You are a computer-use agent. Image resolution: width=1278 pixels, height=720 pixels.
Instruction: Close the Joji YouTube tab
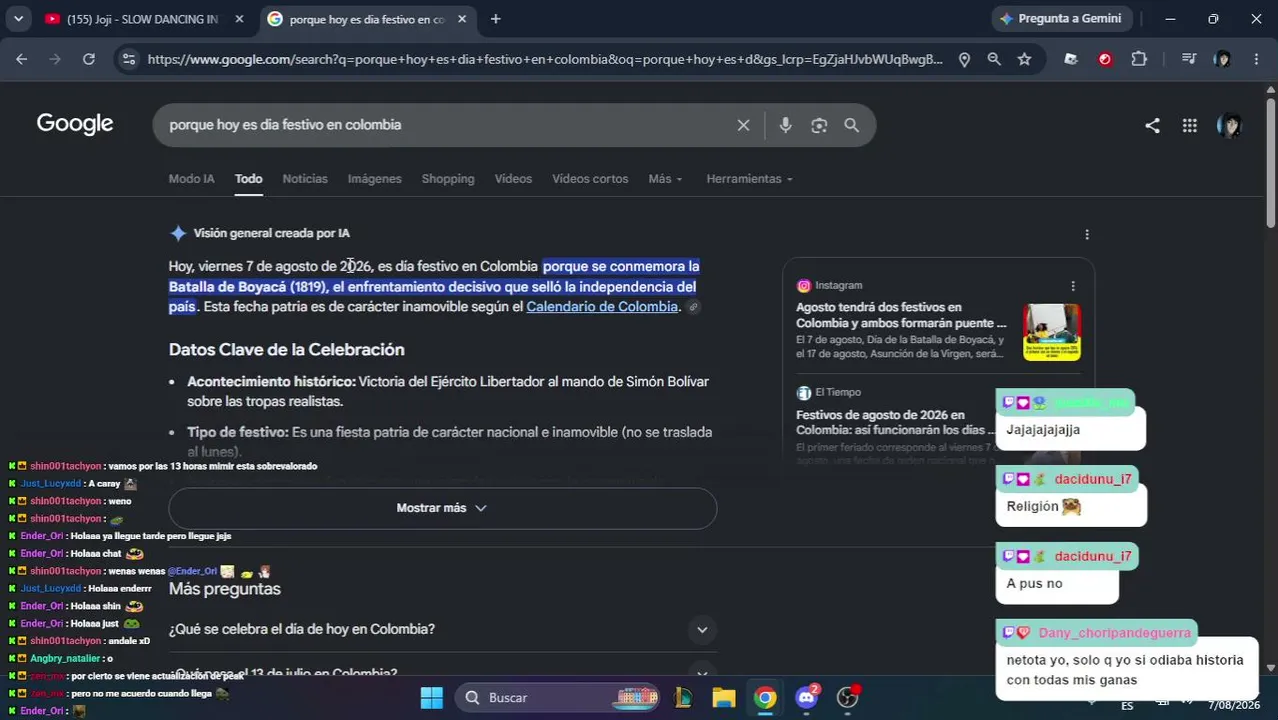(x=239, y=19)
